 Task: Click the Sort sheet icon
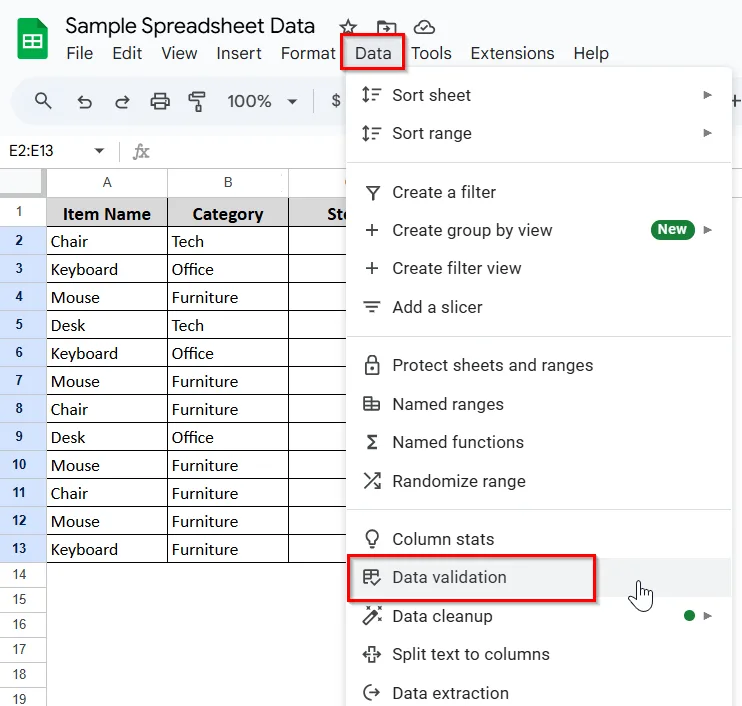(x=371, y=95)
